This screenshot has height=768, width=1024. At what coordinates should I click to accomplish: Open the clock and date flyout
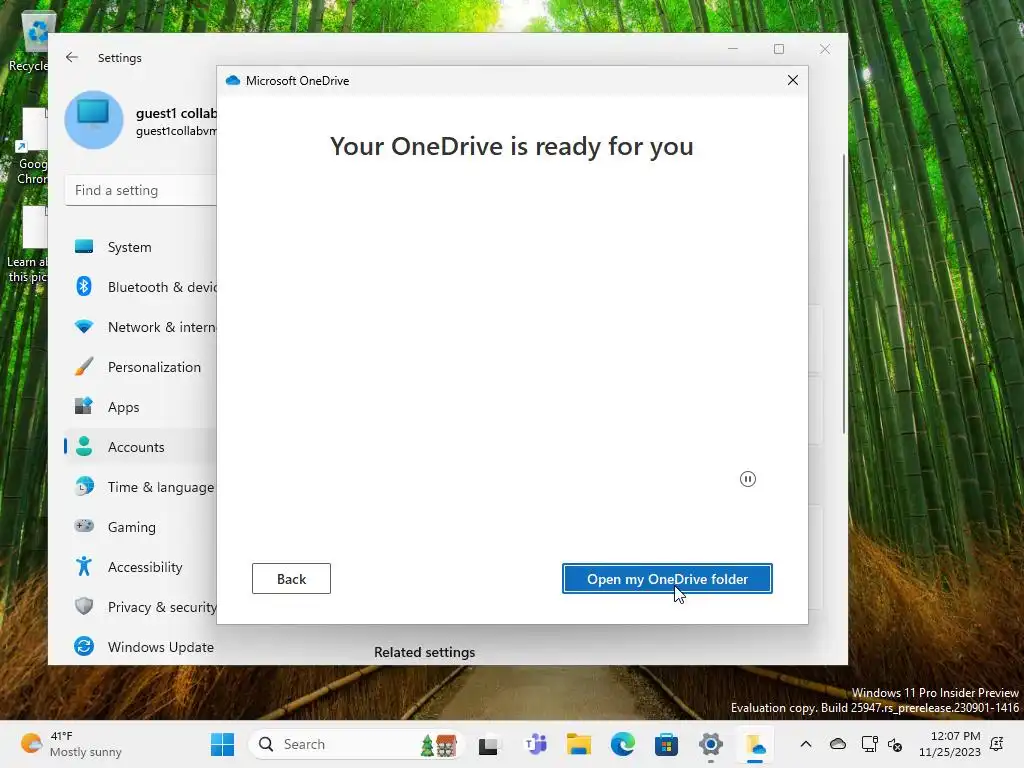(950, 744)
